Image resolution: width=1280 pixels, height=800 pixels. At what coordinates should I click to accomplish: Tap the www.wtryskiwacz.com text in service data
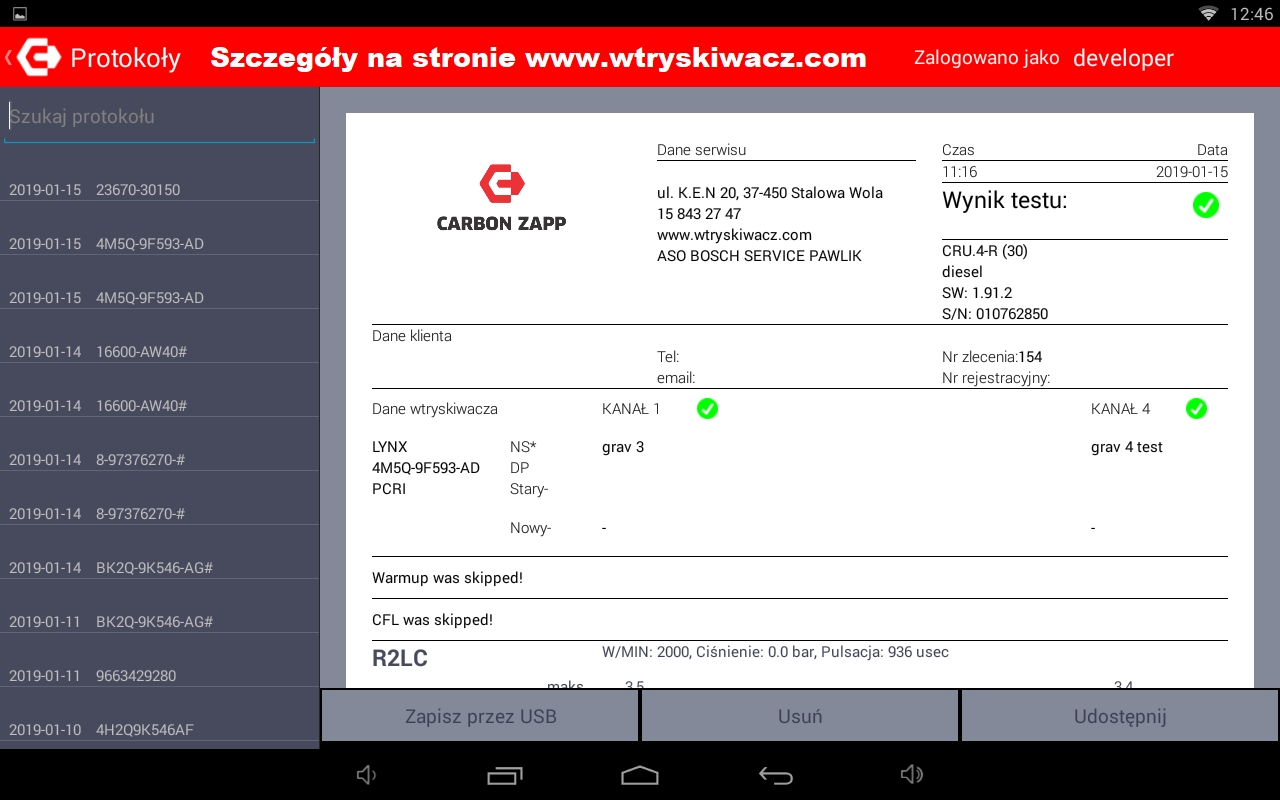pos(734,235)
